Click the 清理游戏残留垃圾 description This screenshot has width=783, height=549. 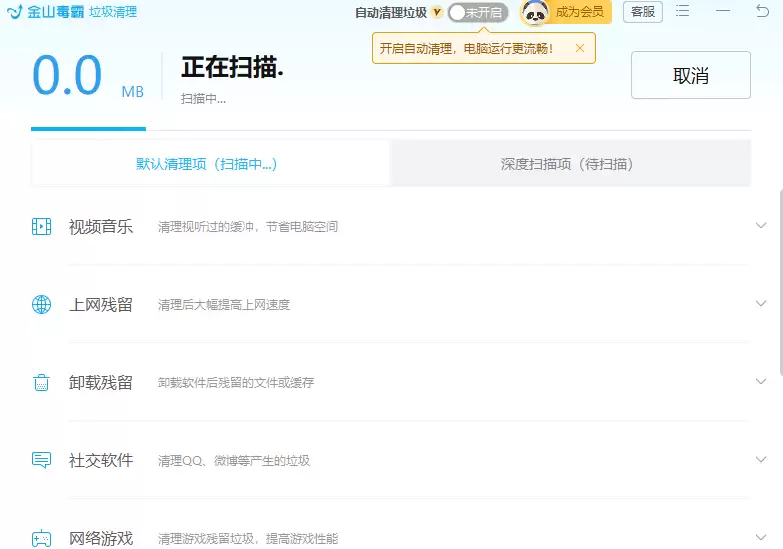[x=248, y=539]
